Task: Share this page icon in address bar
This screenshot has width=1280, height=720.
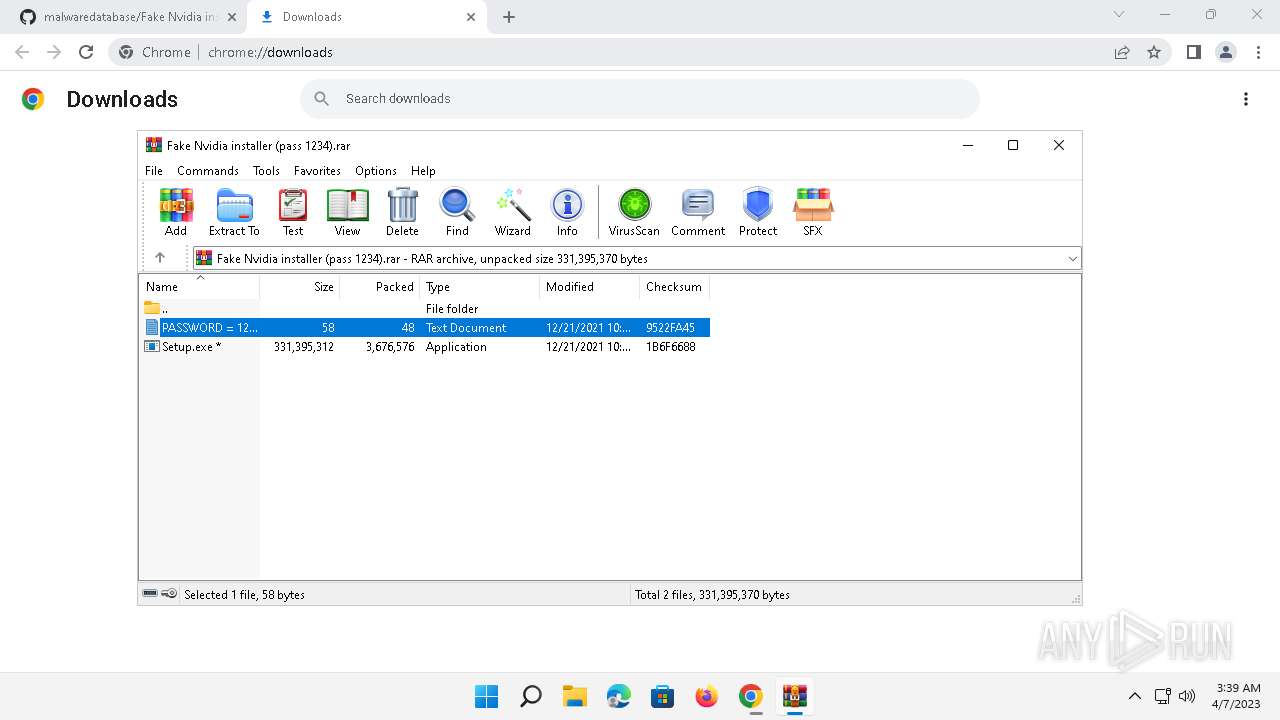Action: [x=1122, y=52]
